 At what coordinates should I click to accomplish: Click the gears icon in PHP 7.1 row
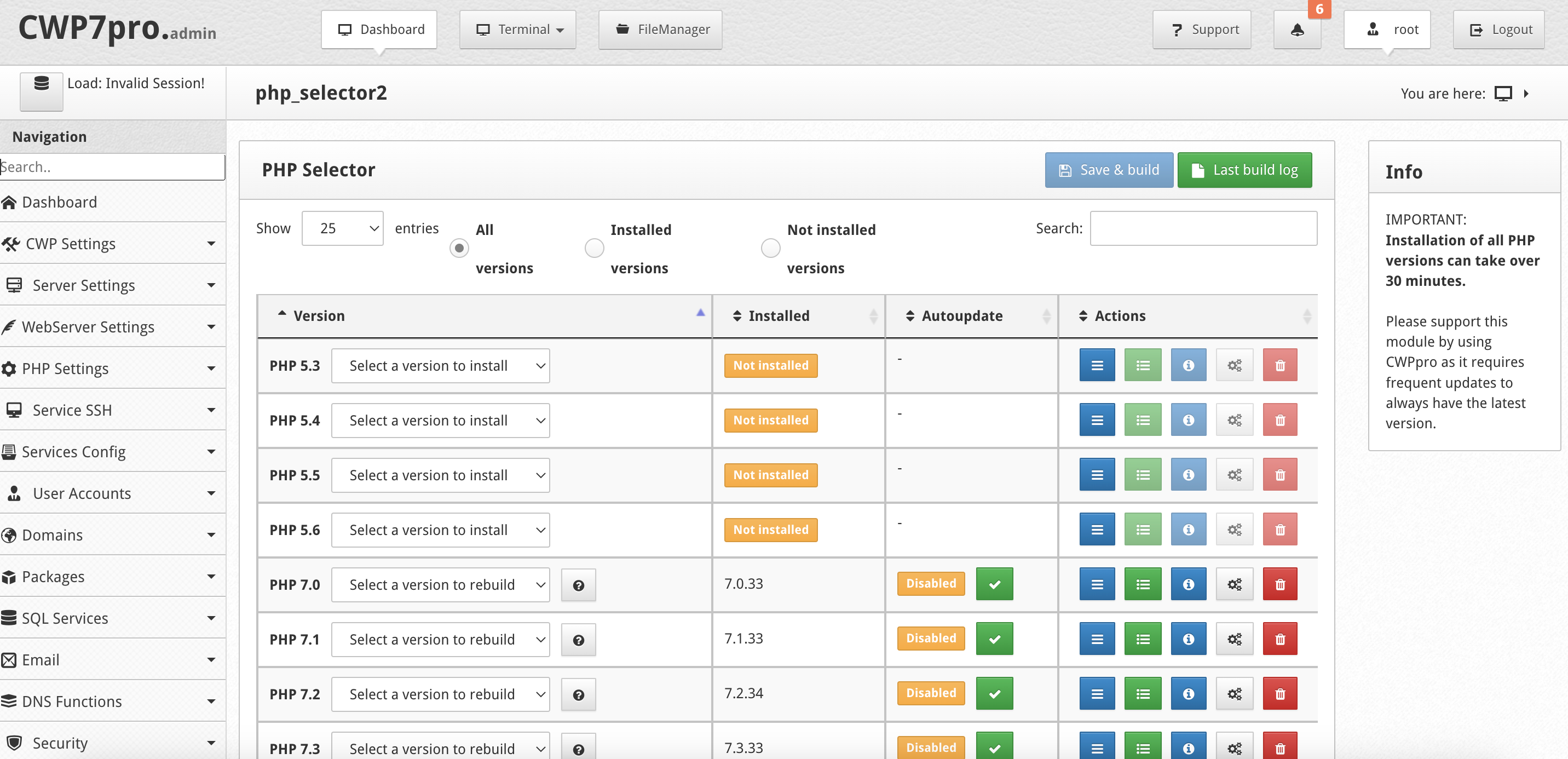pos(1234,639)
